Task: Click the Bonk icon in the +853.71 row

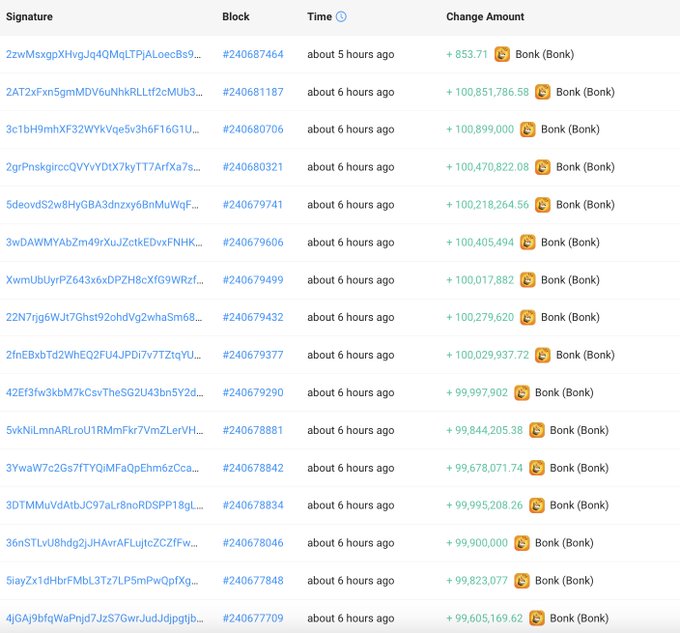Action: click(x=502, y=54)
